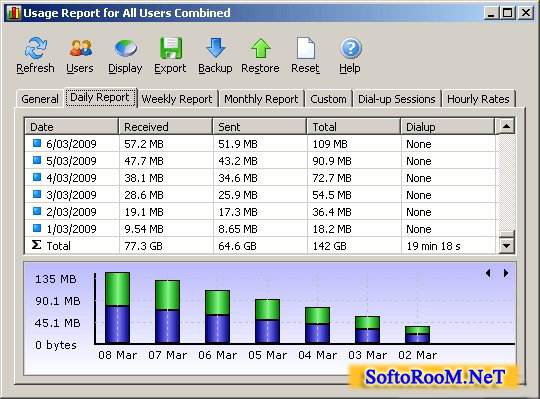The width and height of the screenshot is (540, 399).
Task: Sort by the Date column header
Action: point(72,126)
